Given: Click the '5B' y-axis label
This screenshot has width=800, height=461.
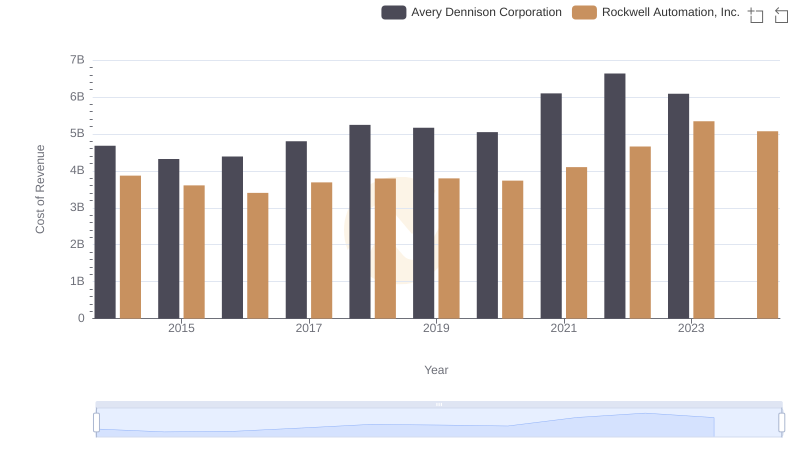Looking at the screenshot, I should (77, 134).
